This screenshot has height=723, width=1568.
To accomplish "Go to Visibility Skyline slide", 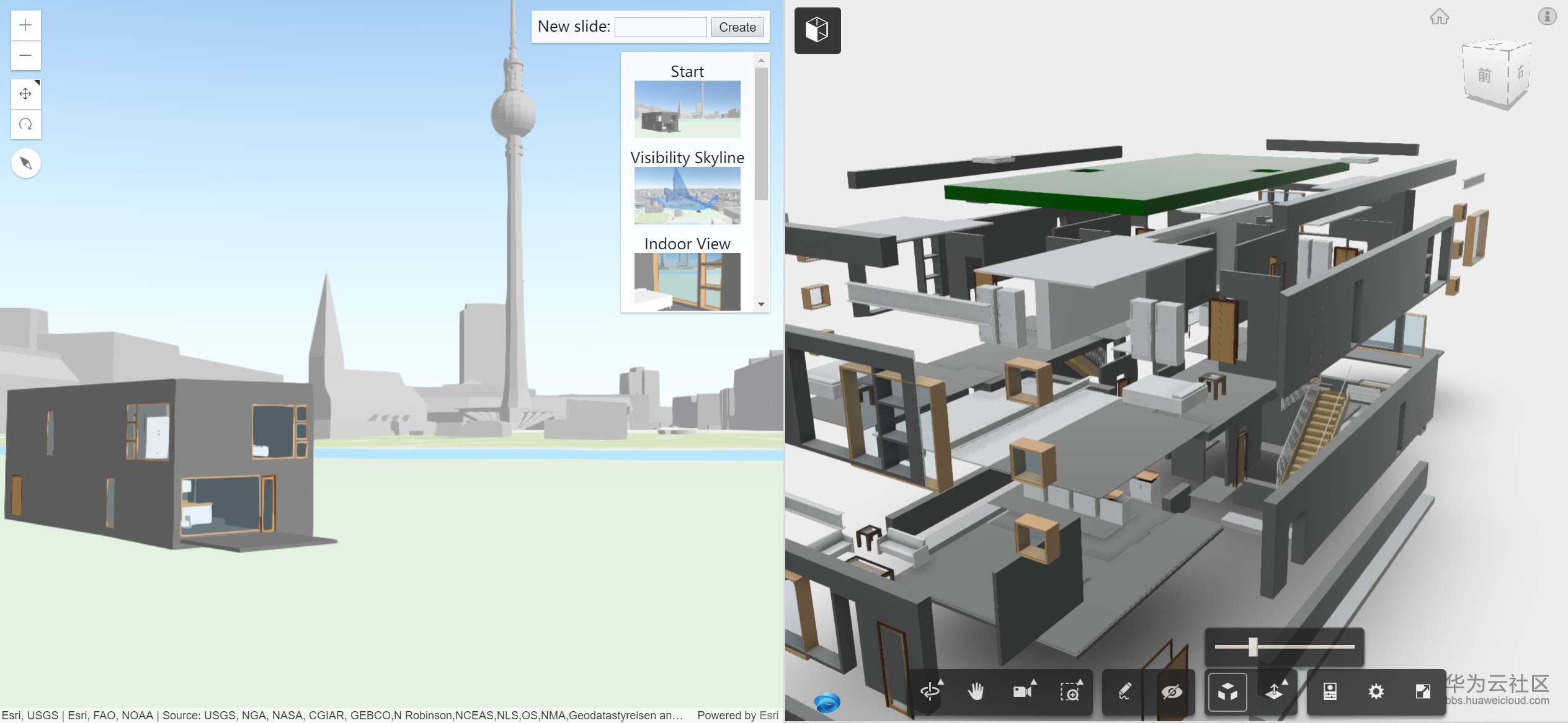I will [687, 195].
